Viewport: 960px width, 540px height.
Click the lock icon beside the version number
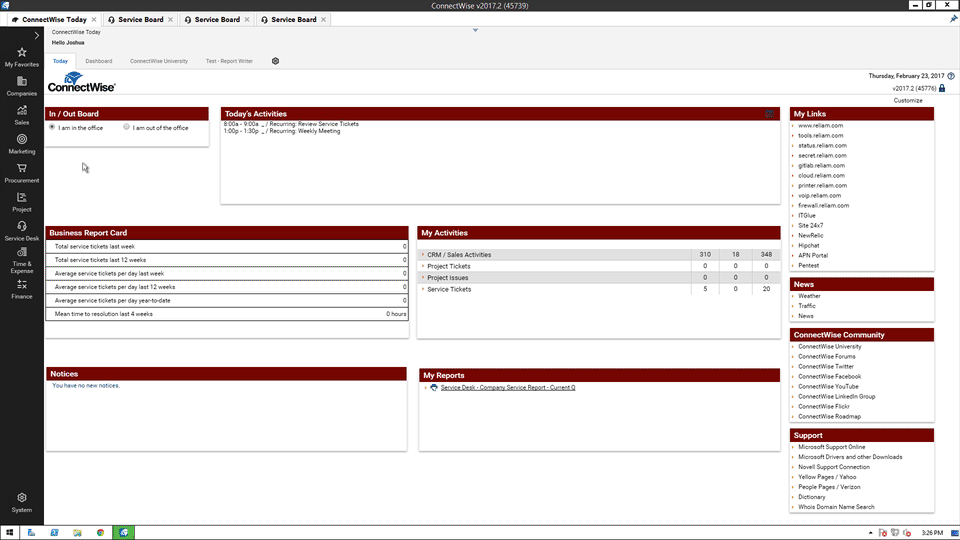coord(942,88)
